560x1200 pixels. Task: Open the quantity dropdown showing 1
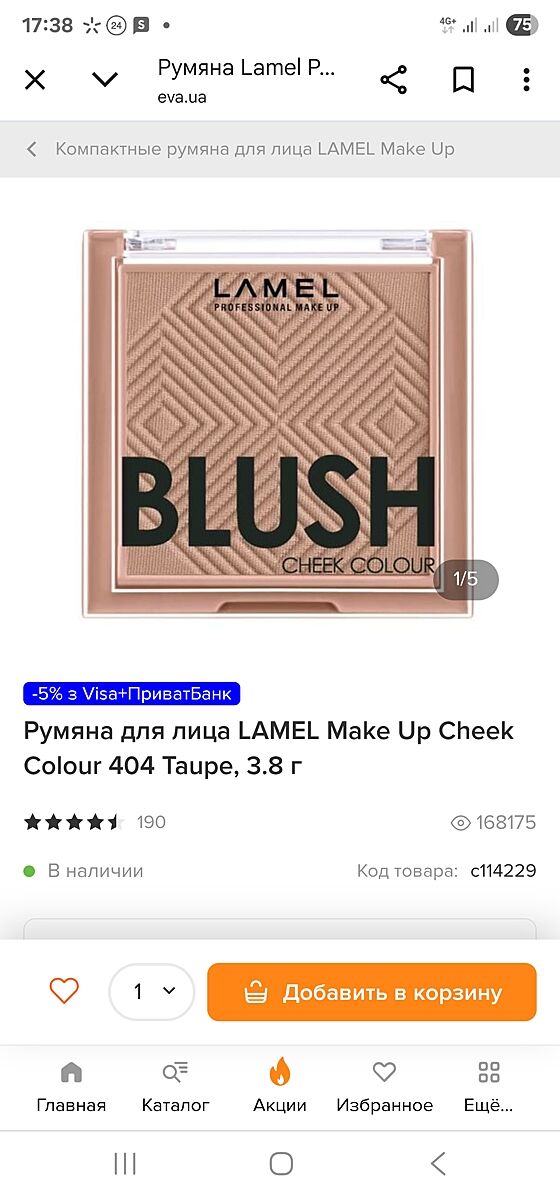(x=152, y=991)
